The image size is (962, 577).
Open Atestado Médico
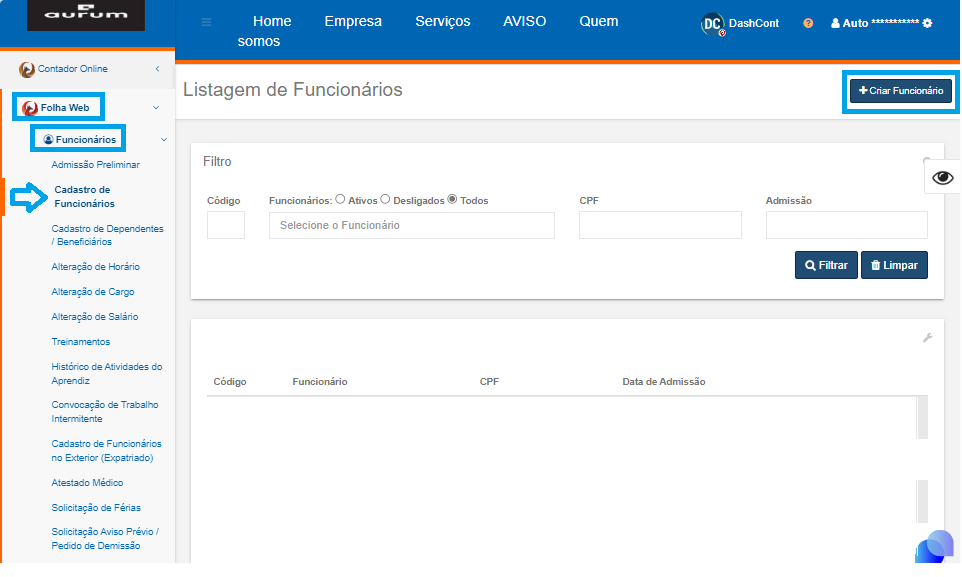click(87, 482)
